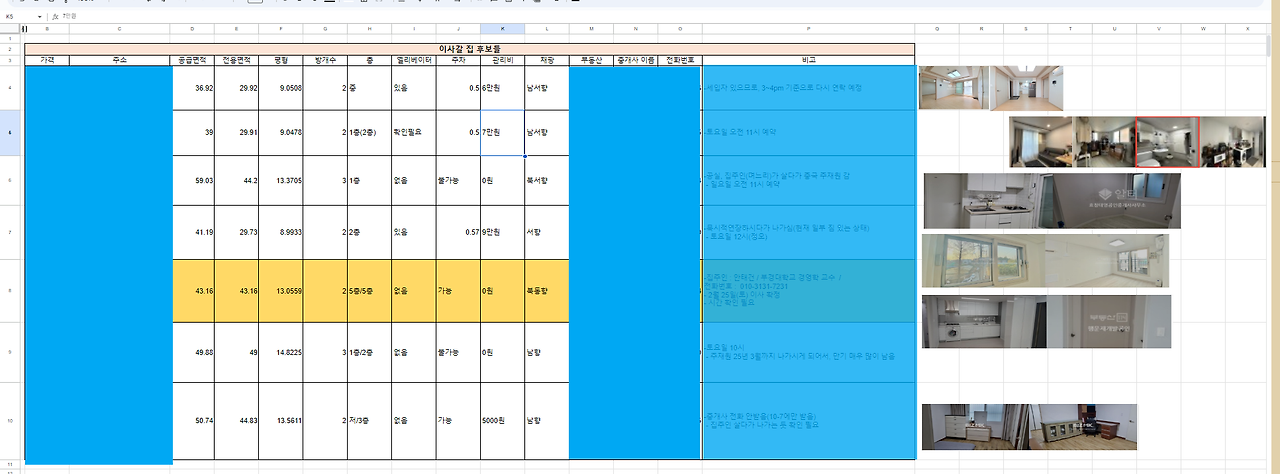
Task: Click the '6만원' cell
Action: [x=502, y=88]
